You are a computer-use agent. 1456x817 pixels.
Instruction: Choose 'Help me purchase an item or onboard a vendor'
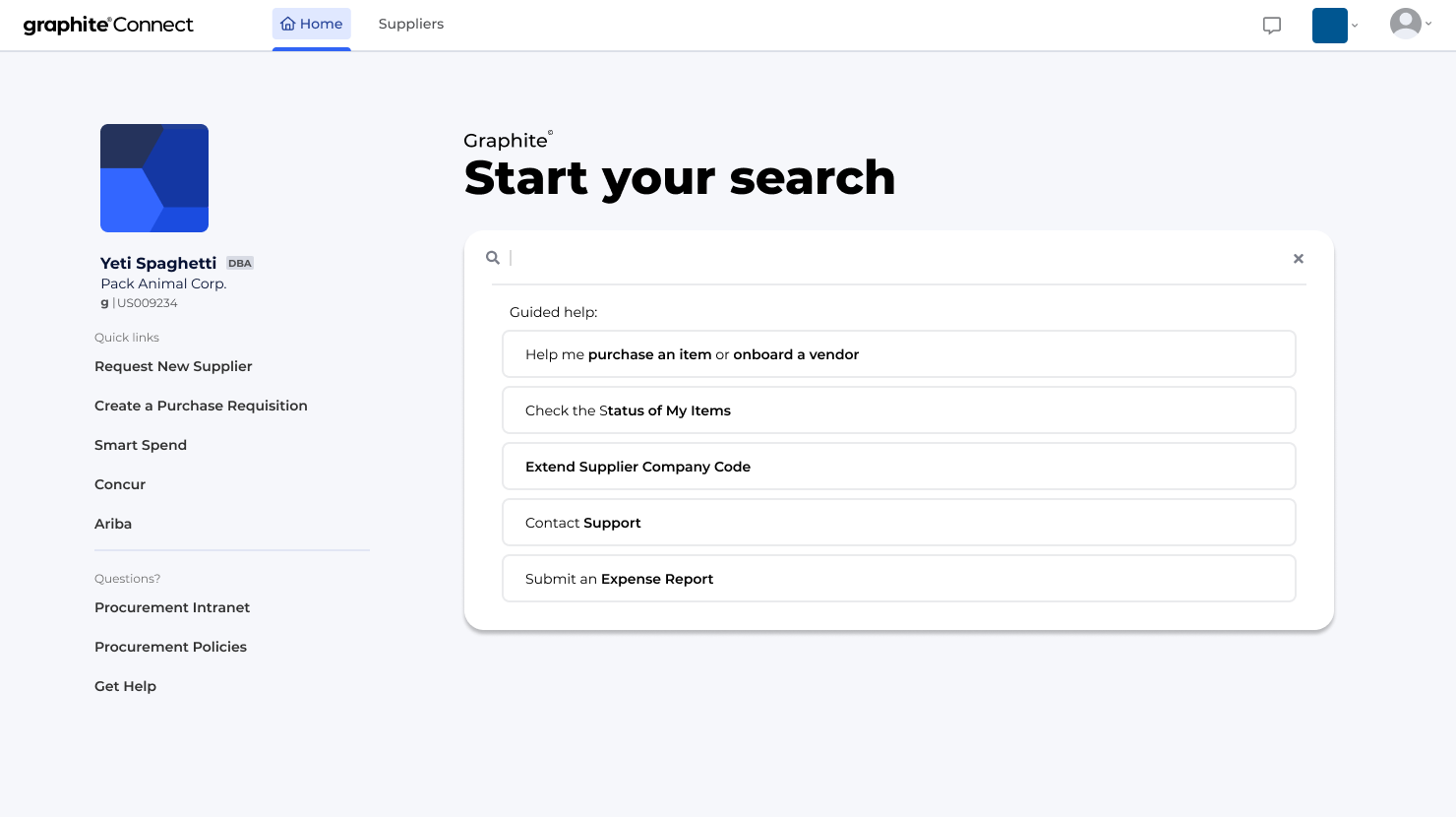tap(898, 353)
